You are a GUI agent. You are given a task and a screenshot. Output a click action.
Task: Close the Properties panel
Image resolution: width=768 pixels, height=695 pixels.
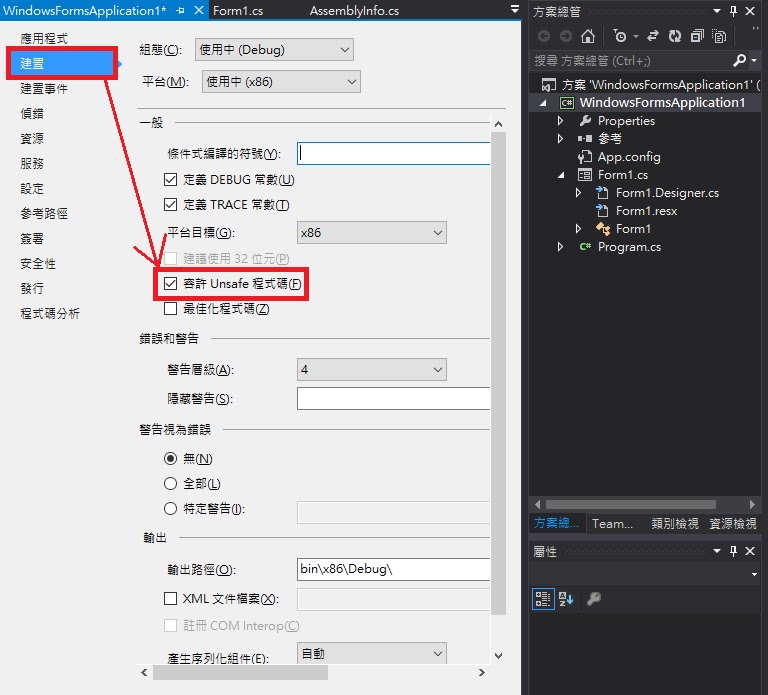tap(750, 551)
